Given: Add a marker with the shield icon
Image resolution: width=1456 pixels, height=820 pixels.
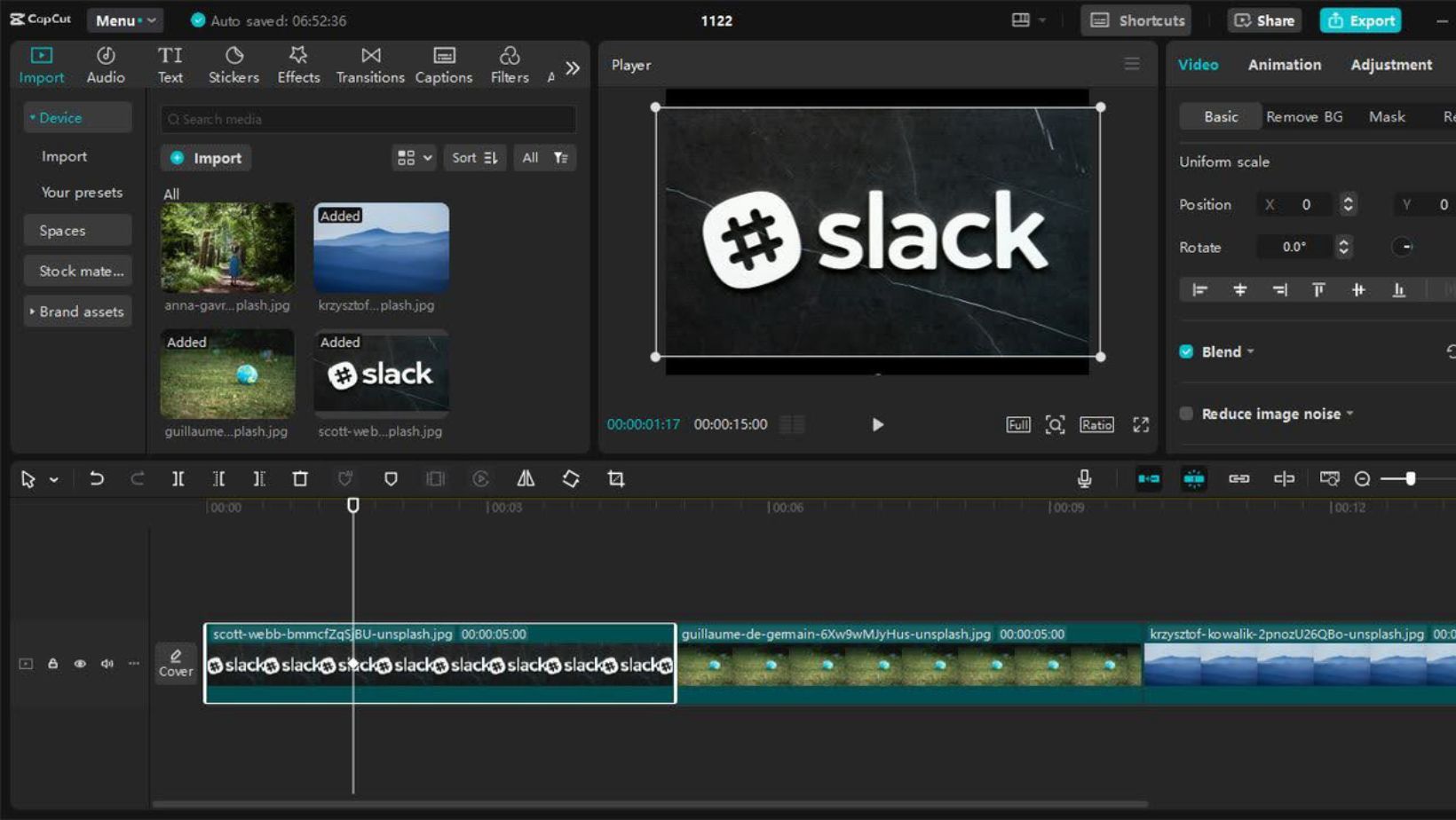Looking at the screenshot, I should click(x=391, y=479).
